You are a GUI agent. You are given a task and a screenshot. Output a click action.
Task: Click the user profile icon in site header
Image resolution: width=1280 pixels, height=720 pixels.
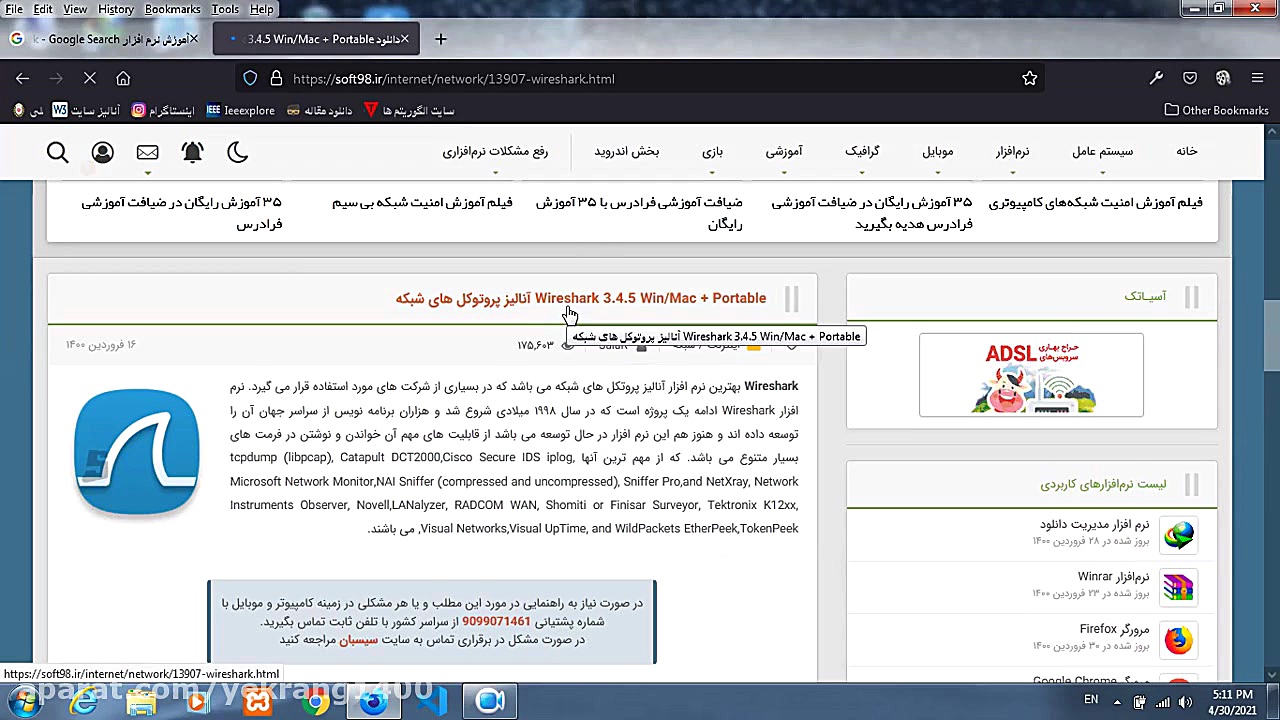click(102, 152)
